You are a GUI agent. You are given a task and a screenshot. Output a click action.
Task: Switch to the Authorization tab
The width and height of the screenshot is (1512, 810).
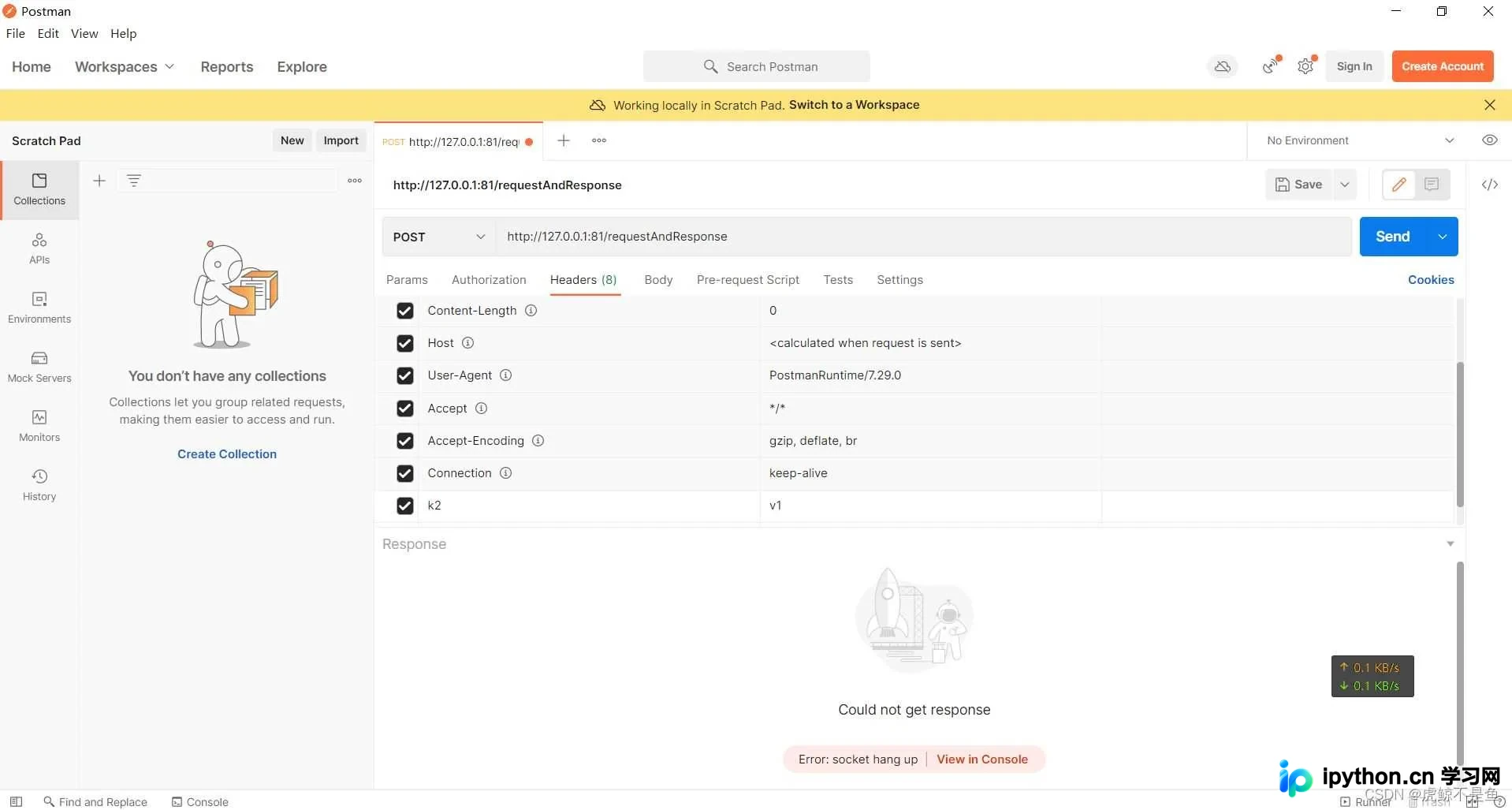(489, 280)
